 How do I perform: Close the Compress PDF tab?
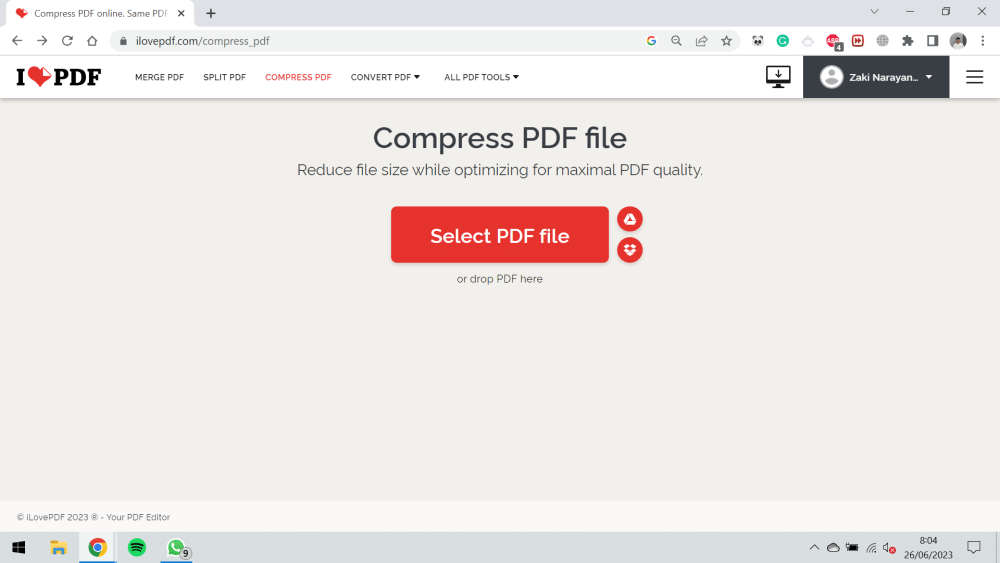181,13
